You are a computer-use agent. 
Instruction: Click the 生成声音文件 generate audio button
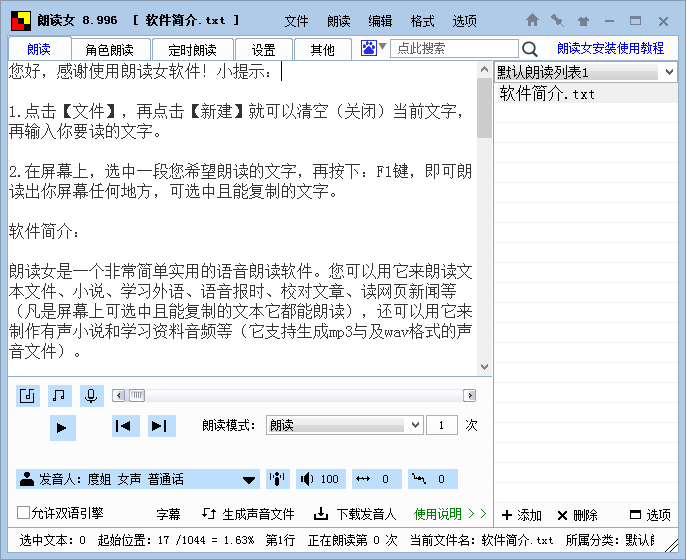pos(248,514)
